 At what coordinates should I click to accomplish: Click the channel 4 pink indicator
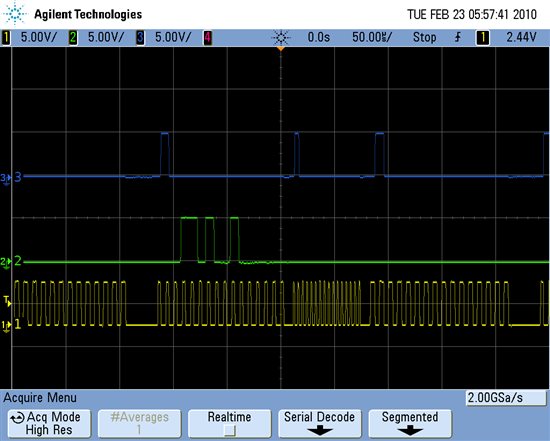tap(208, 38)
